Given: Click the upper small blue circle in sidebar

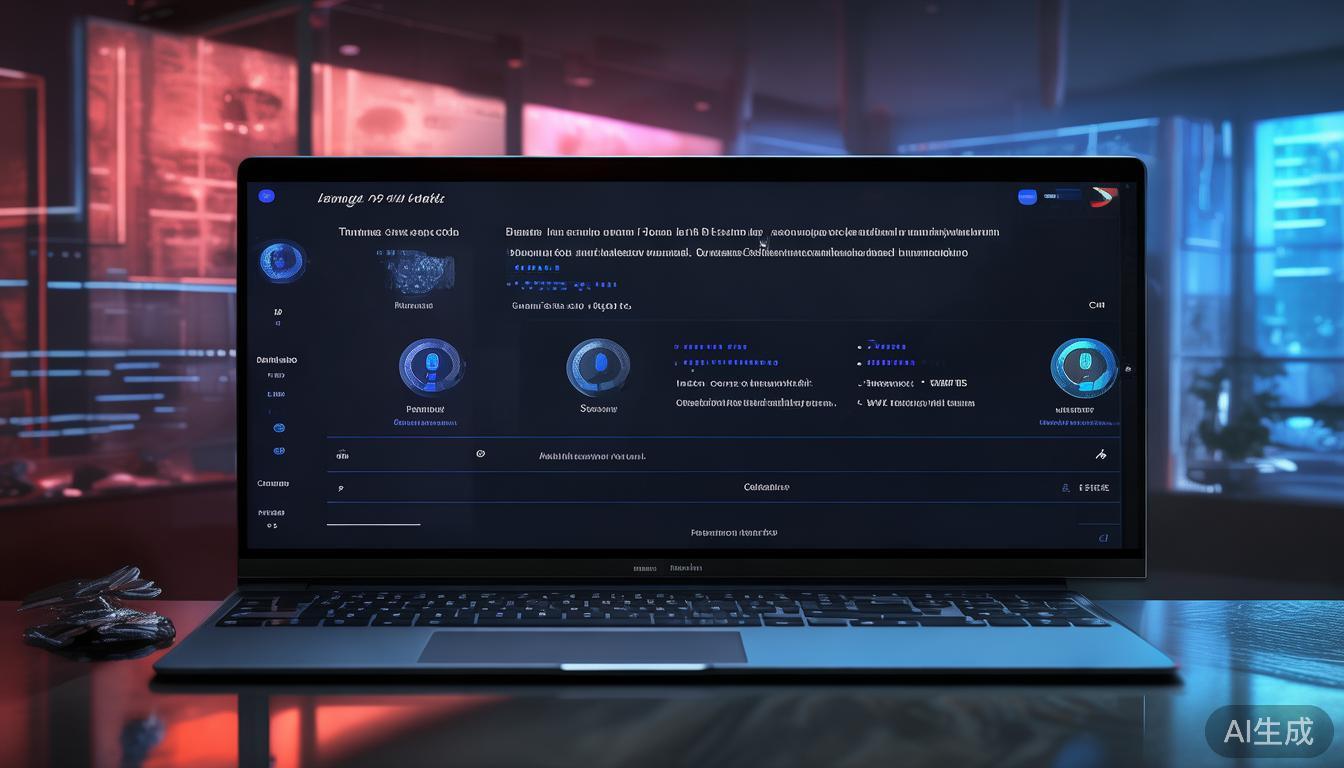Looking at the screenshot, I should pos(279,428).
